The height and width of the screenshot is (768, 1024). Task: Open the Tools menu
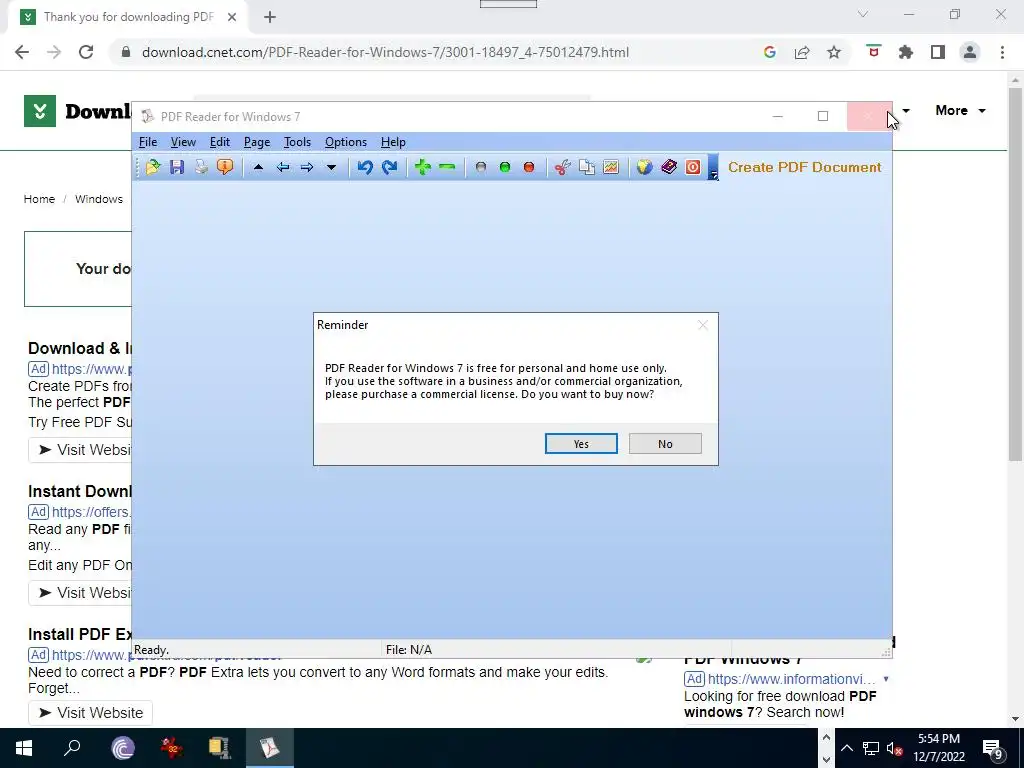click(297, 142)
